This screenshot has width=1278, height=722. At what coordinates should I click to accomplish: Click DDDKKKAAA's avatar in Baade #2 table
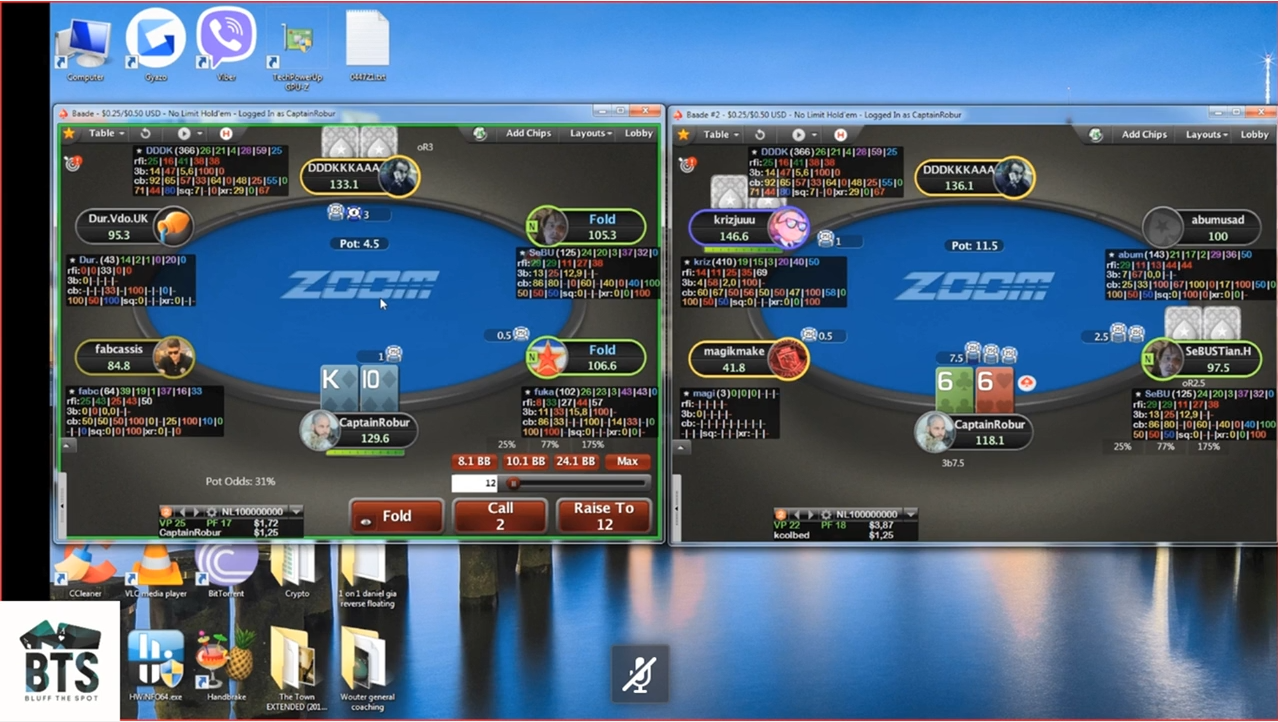point(1013,177)
